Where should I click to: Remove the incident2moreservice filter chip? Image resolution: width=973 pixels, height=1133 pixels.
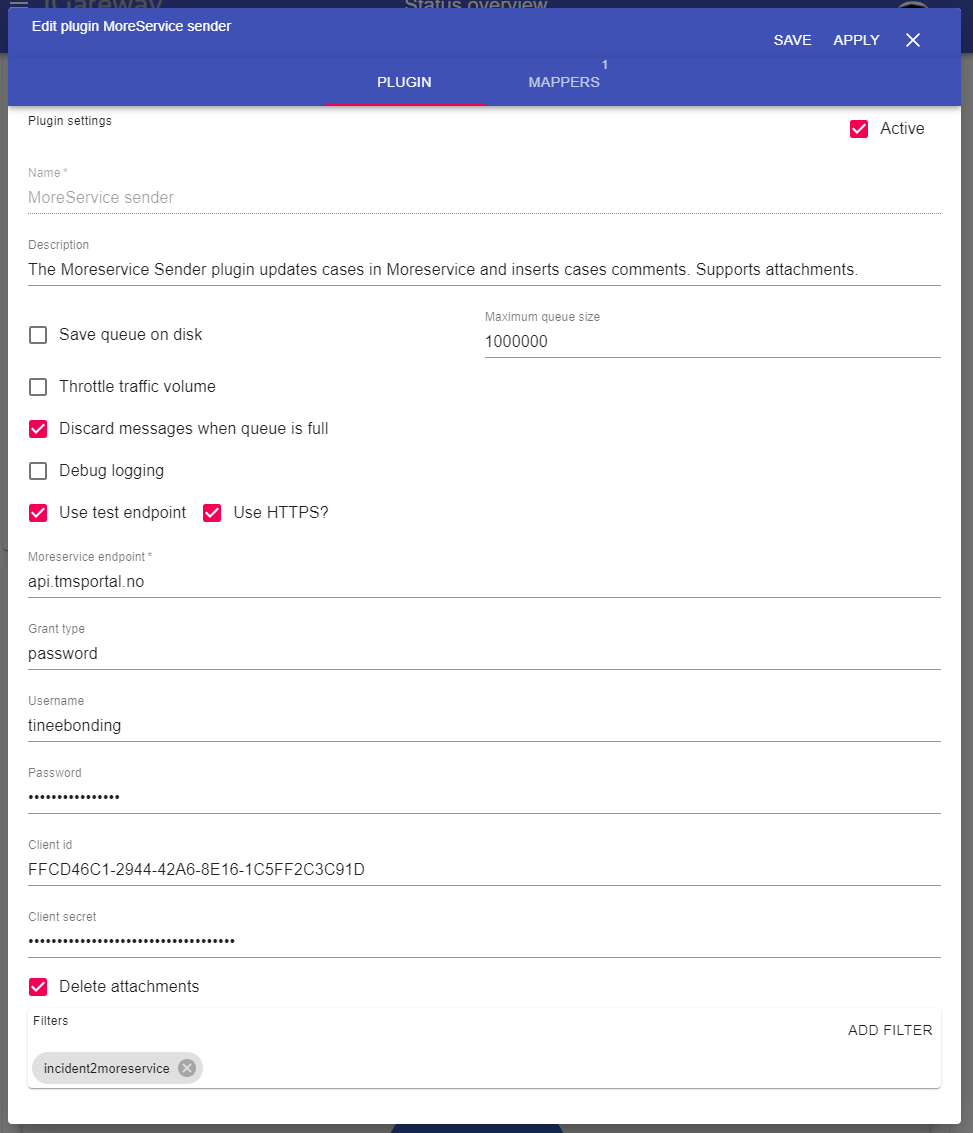click(187, 1068)
